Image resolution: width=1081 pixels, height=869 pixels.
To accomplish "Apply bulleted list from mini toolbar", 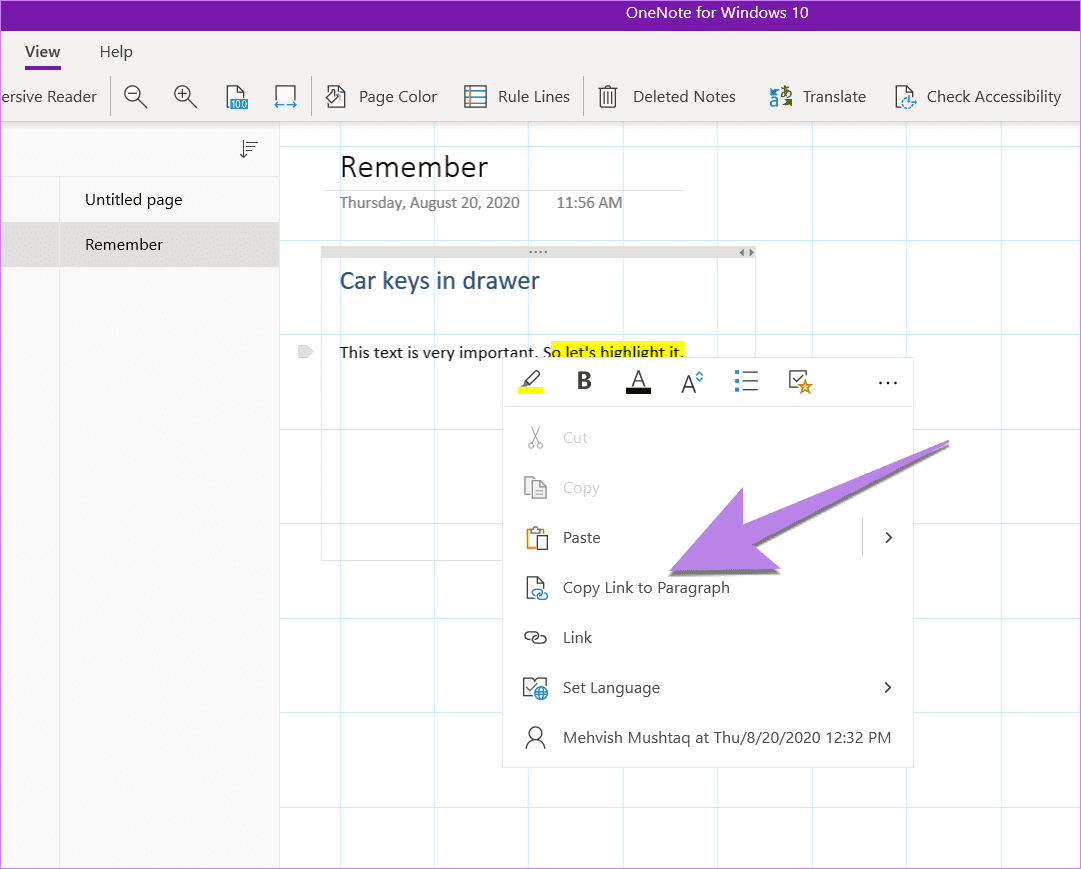I will 746,381.
